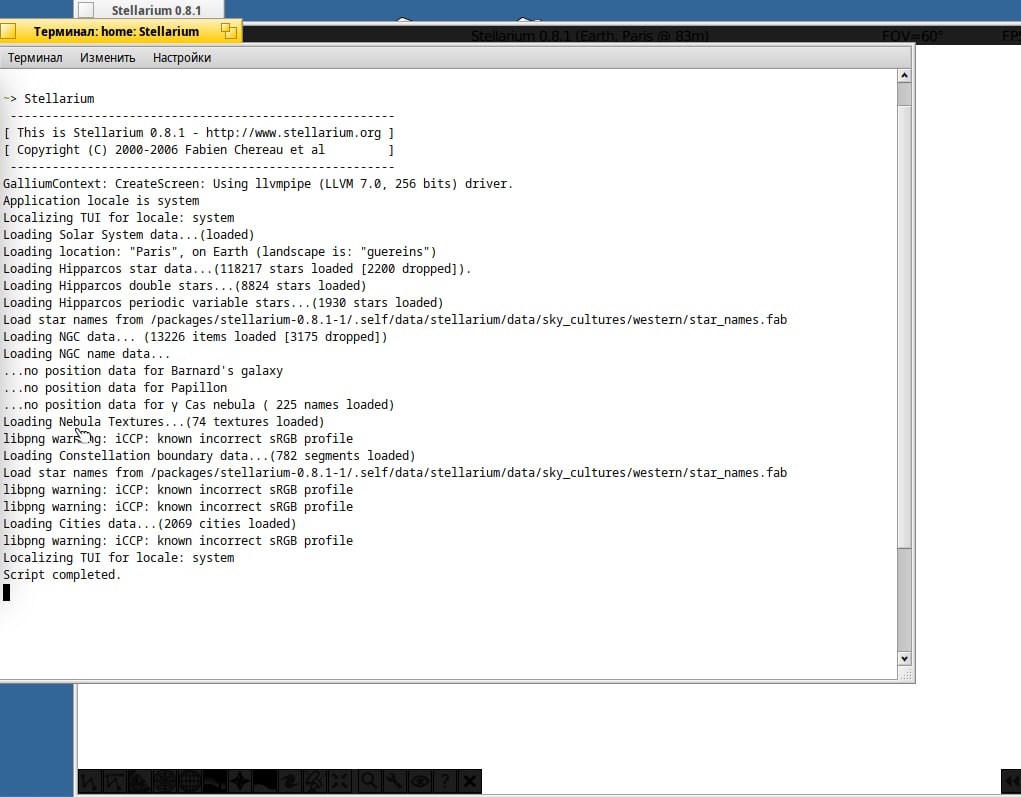This screenshot has width=1021, height=797.
Task: Toggle ground landscape in Stellarium toolbar
Action: click(217, 781)
